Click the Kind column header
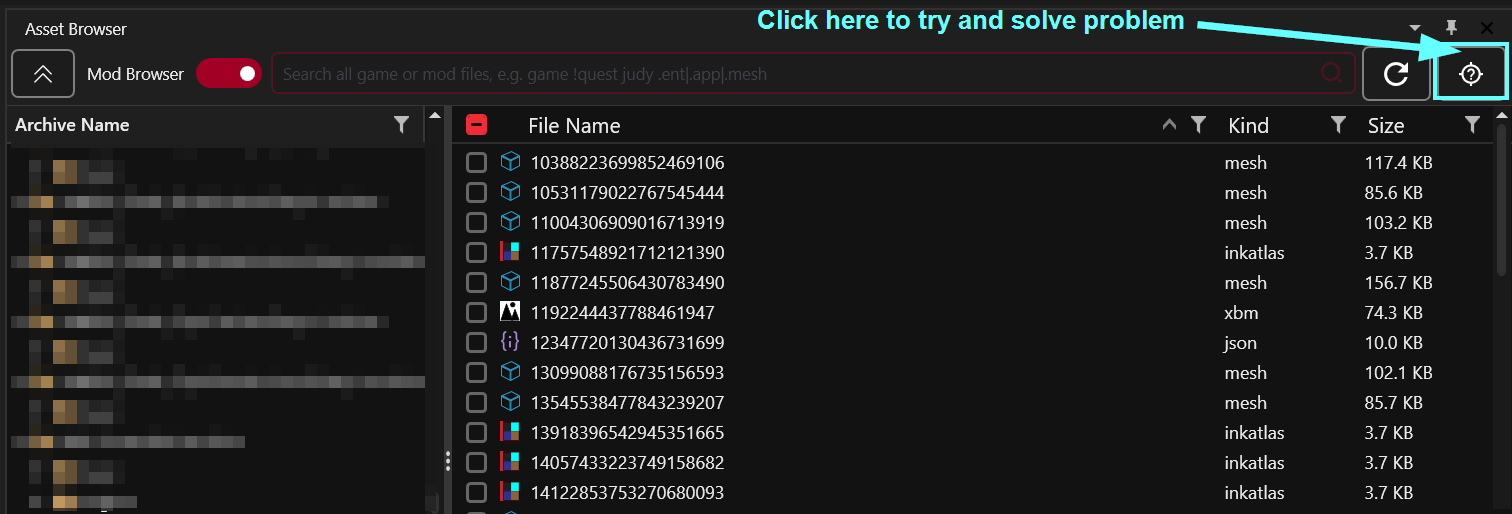Viewport: 1512px width, 514px height. [1248, 126]
